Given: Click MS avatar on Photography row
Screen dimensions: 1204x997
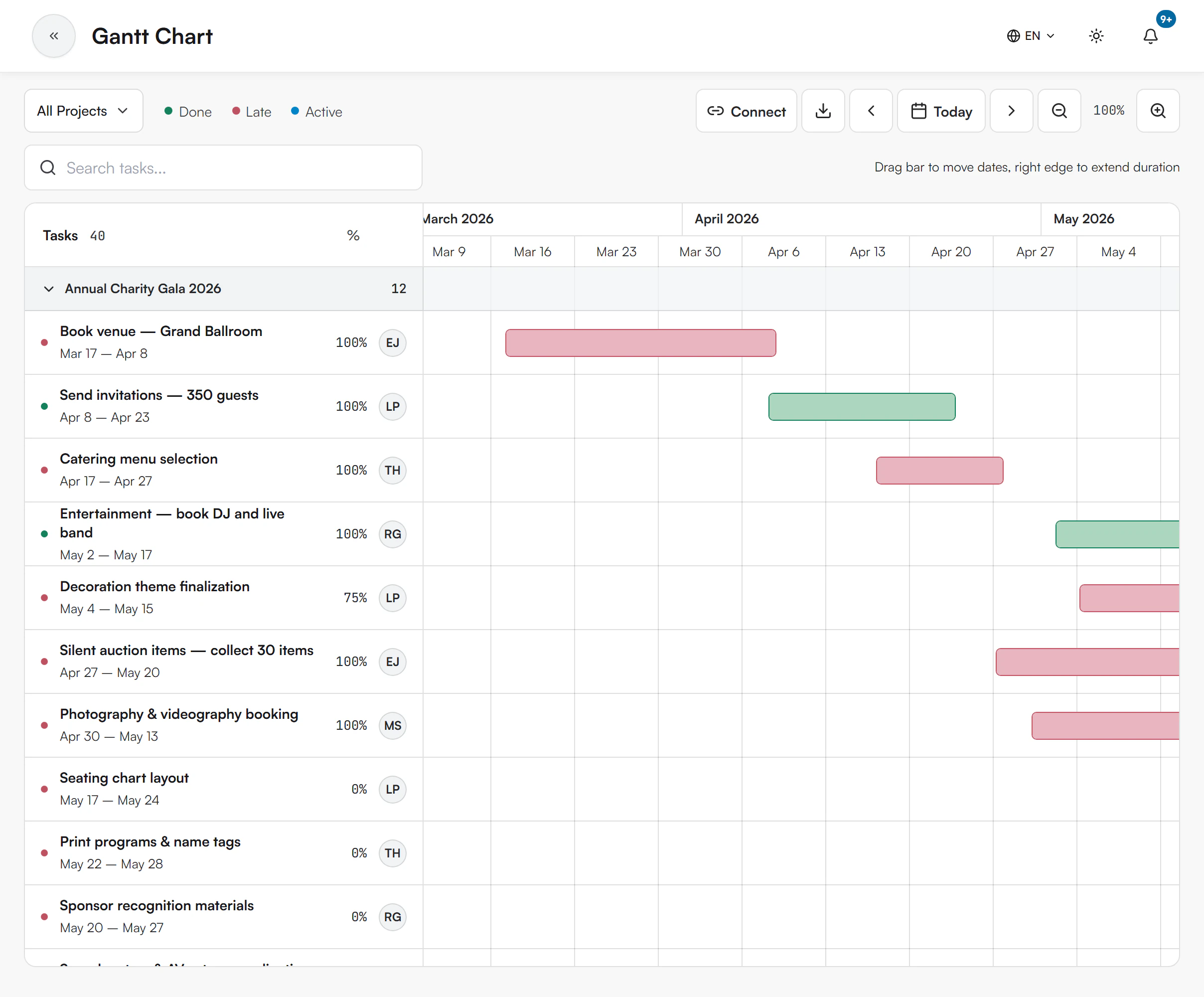Looking at the screenshot, I should (x=393, y=726).
